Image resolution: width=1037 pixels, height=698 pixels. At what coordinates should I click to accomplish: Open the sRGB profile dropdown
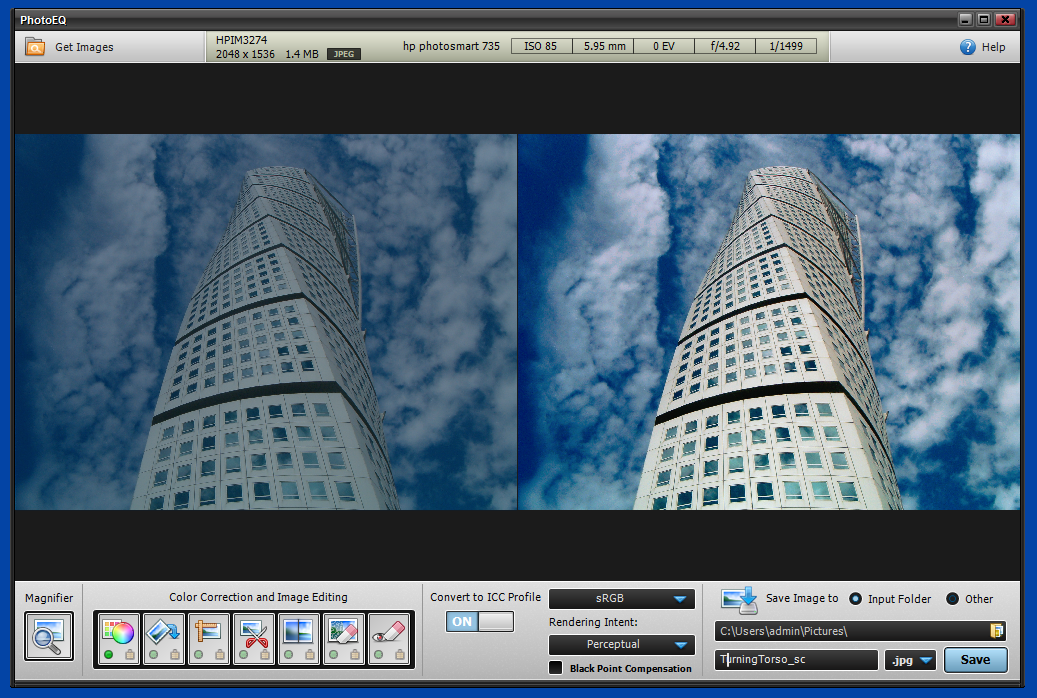pos(621,599)
